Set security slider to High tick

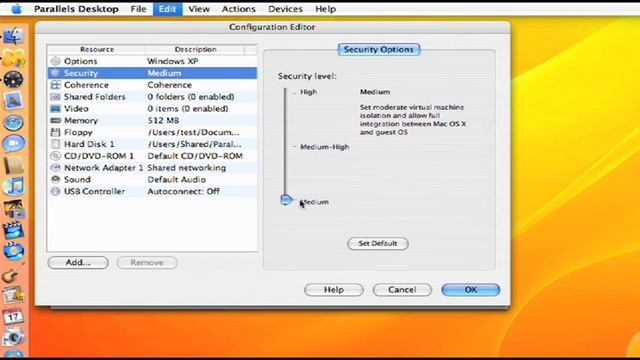pos(294,92)
